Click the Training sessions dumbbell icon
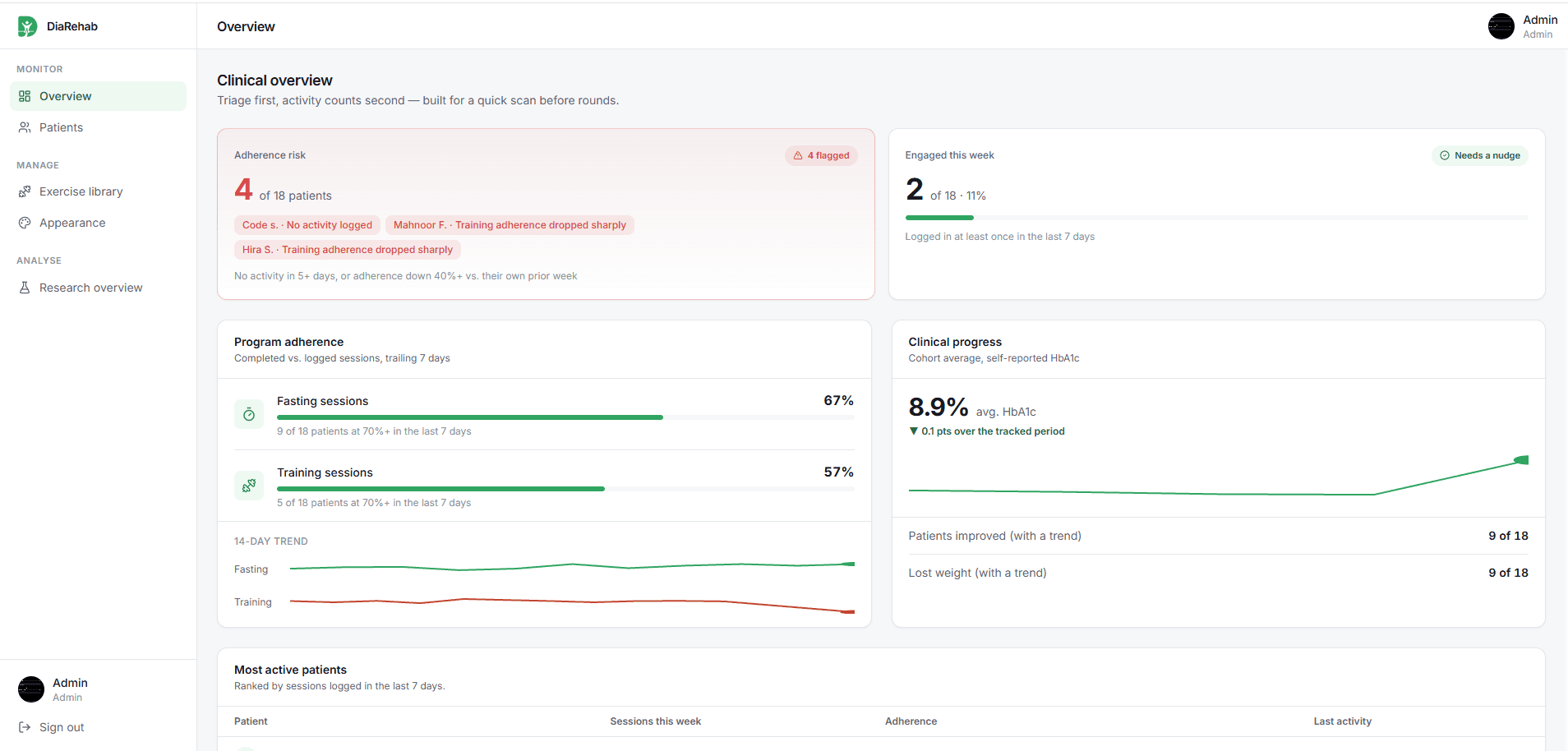The height and width of the screenshot is (751, 1568). coord(249,486)
